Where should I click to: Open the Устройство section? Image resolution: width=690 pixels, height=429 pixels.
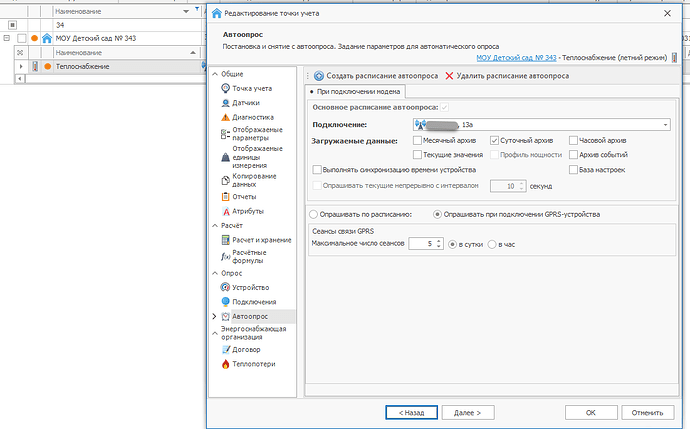[251, 287]
